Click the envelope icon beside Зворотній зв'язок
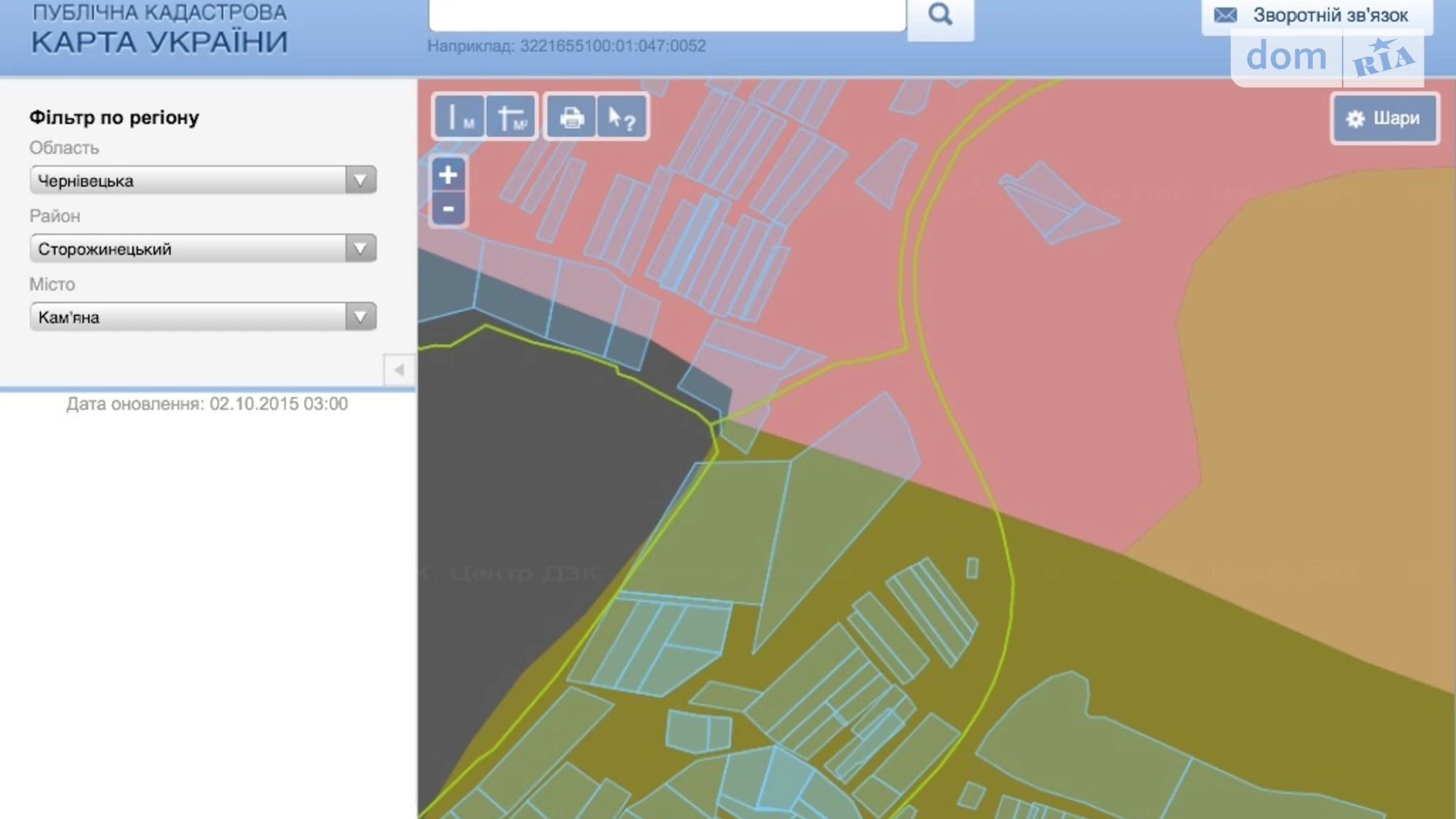Viewport: 1456px width, 819px height. (1225, 15)
